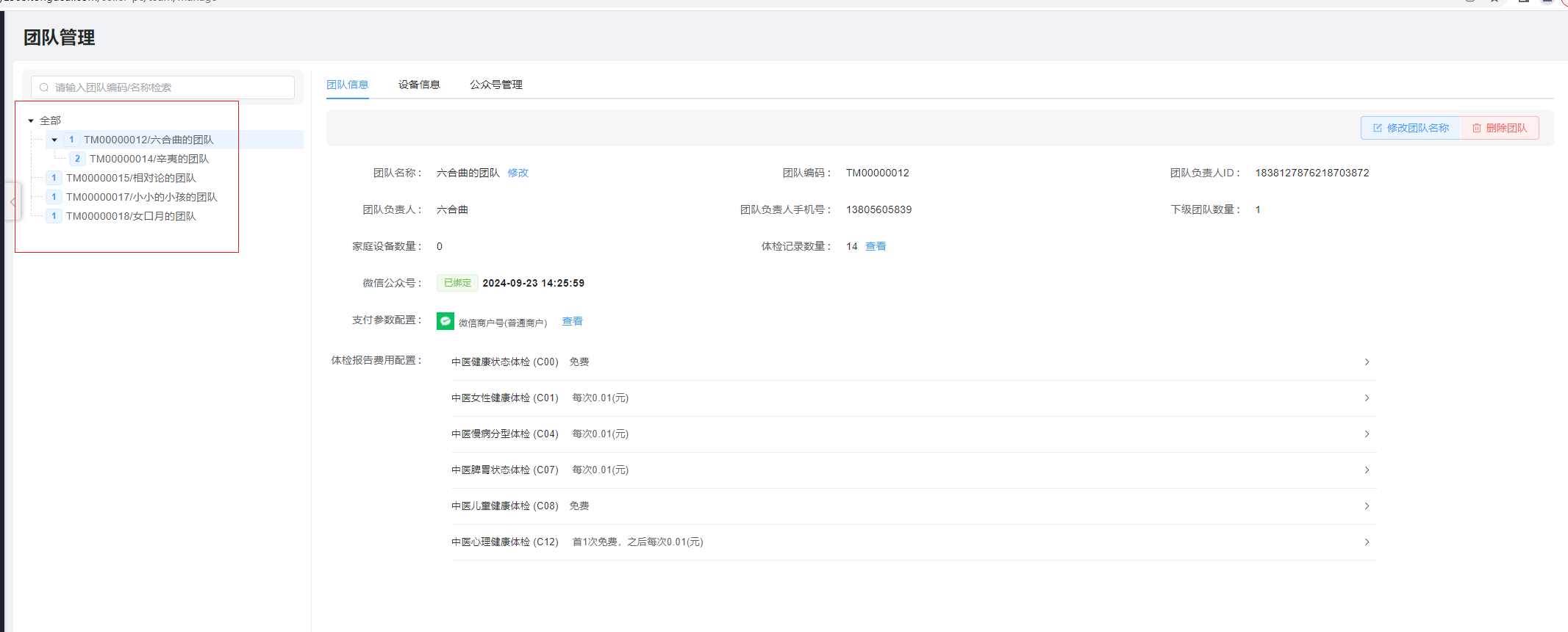The image size is (1568, 632).
Task: Click 查看 link beside 体检记录数量
Action: pos(876,246)
